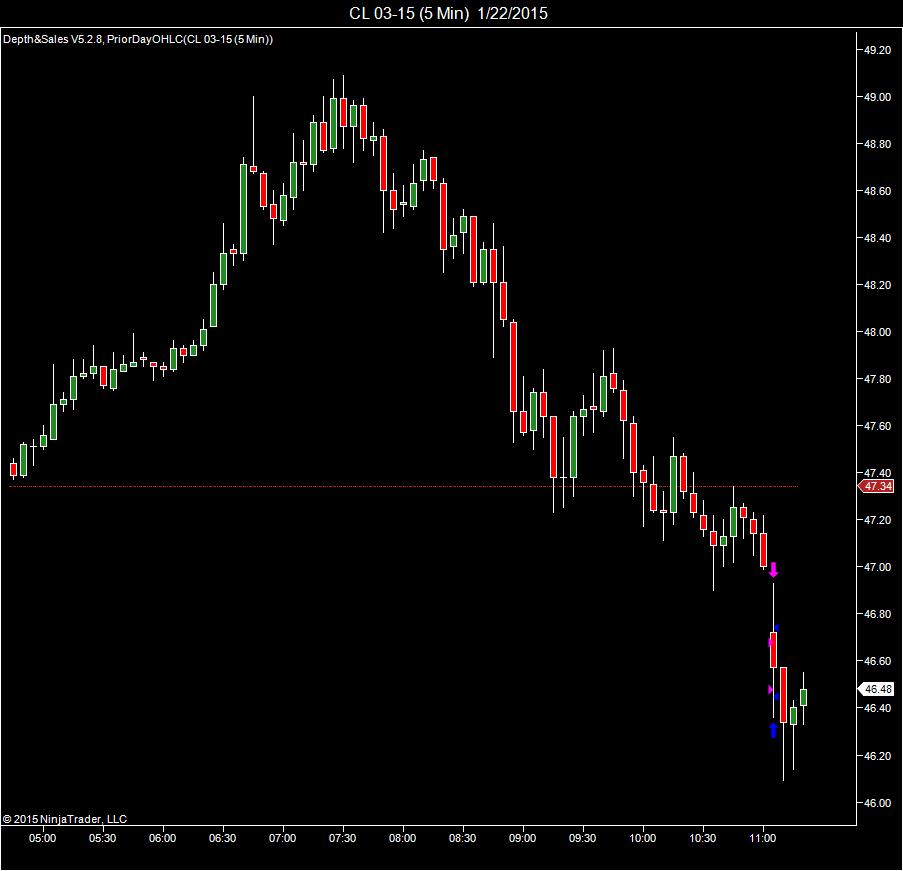Click the 07:00 time axis label
The height and width of the screenshot is (871, 903).
click(x=282, y=838)
